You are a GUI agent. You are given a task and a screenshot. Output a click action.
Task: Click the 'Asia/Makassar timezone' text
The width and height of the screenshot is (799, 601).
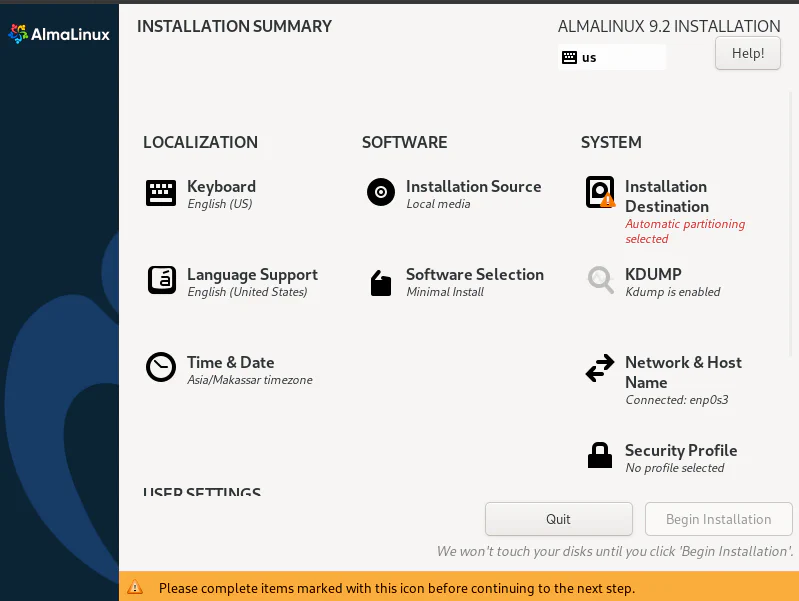point(250,380)
